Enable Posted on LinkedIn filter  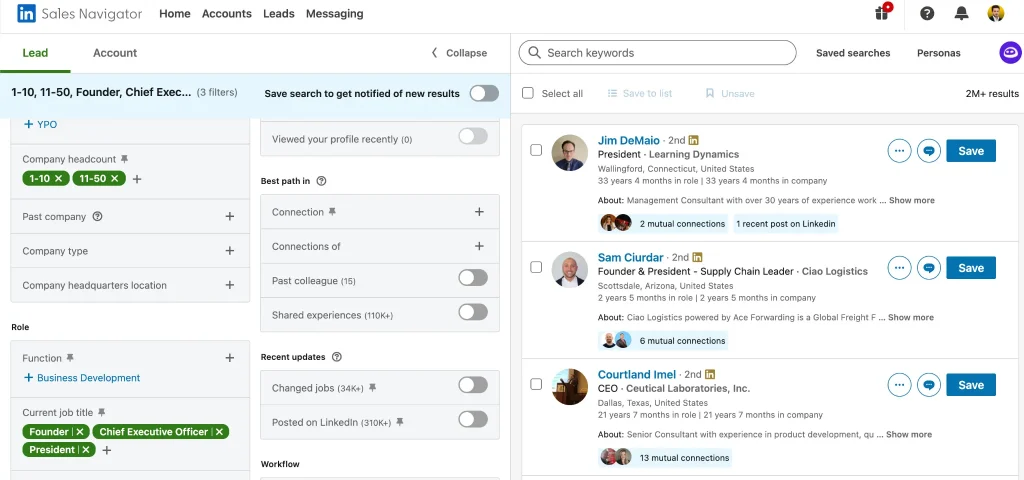[x=473, y=419]
